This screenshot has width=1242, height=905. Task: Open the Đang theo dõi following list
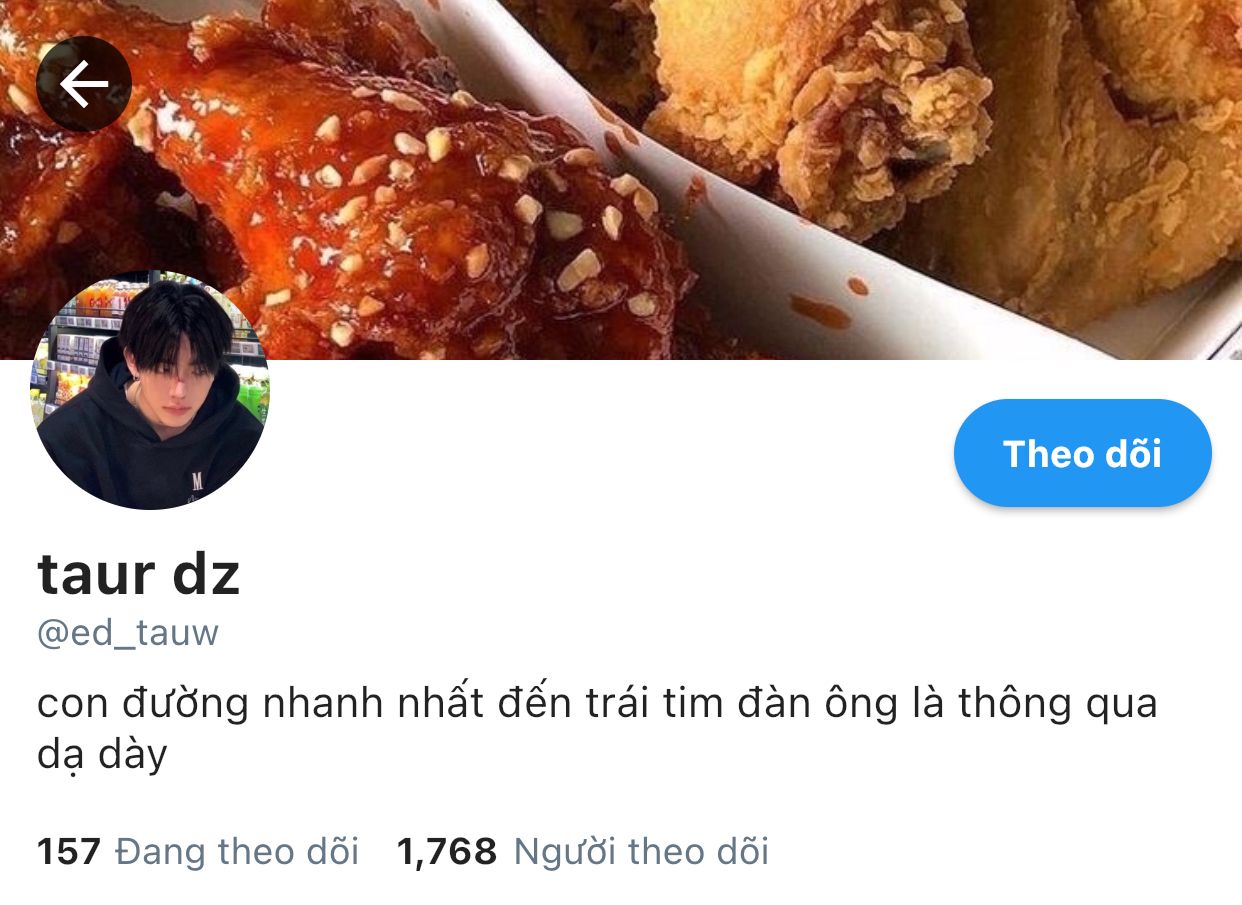coord(237,852)
